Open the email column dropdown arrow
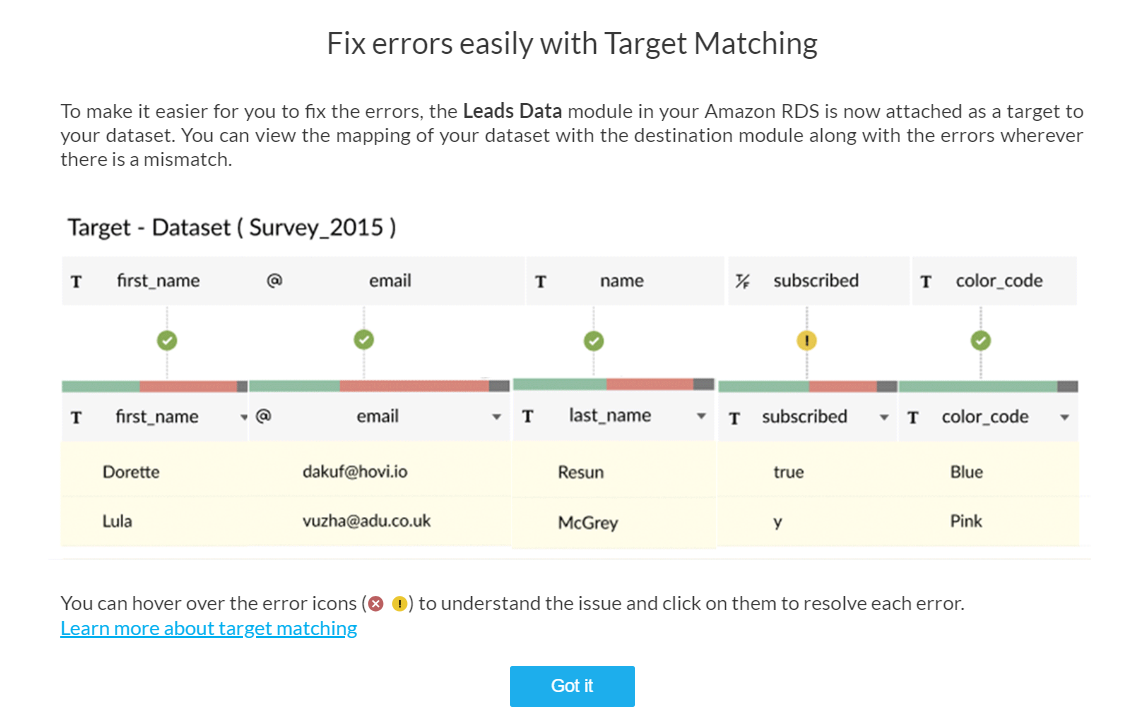 tap(496, 417)
